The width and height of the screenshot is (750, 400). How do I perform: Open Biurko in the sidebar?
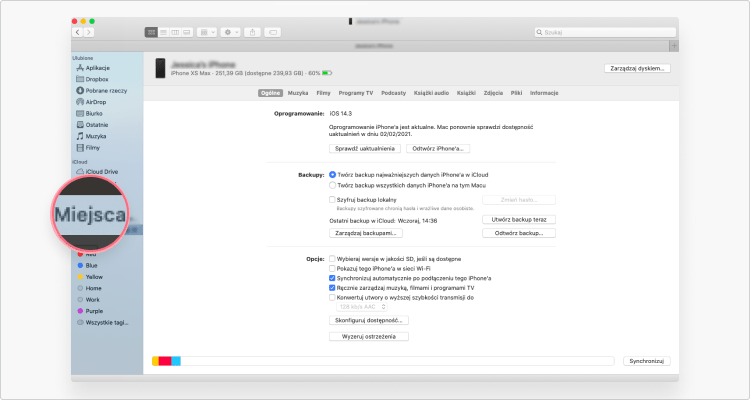(89, 113)
